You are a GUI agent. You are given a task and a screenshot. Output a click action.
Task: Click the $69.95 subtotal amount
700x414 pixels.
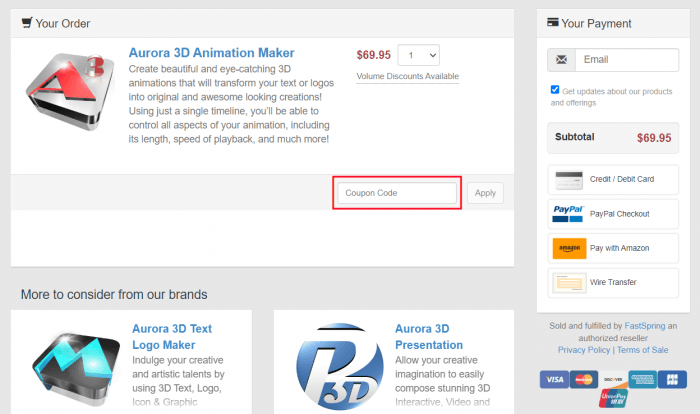(x=654, y=138)
